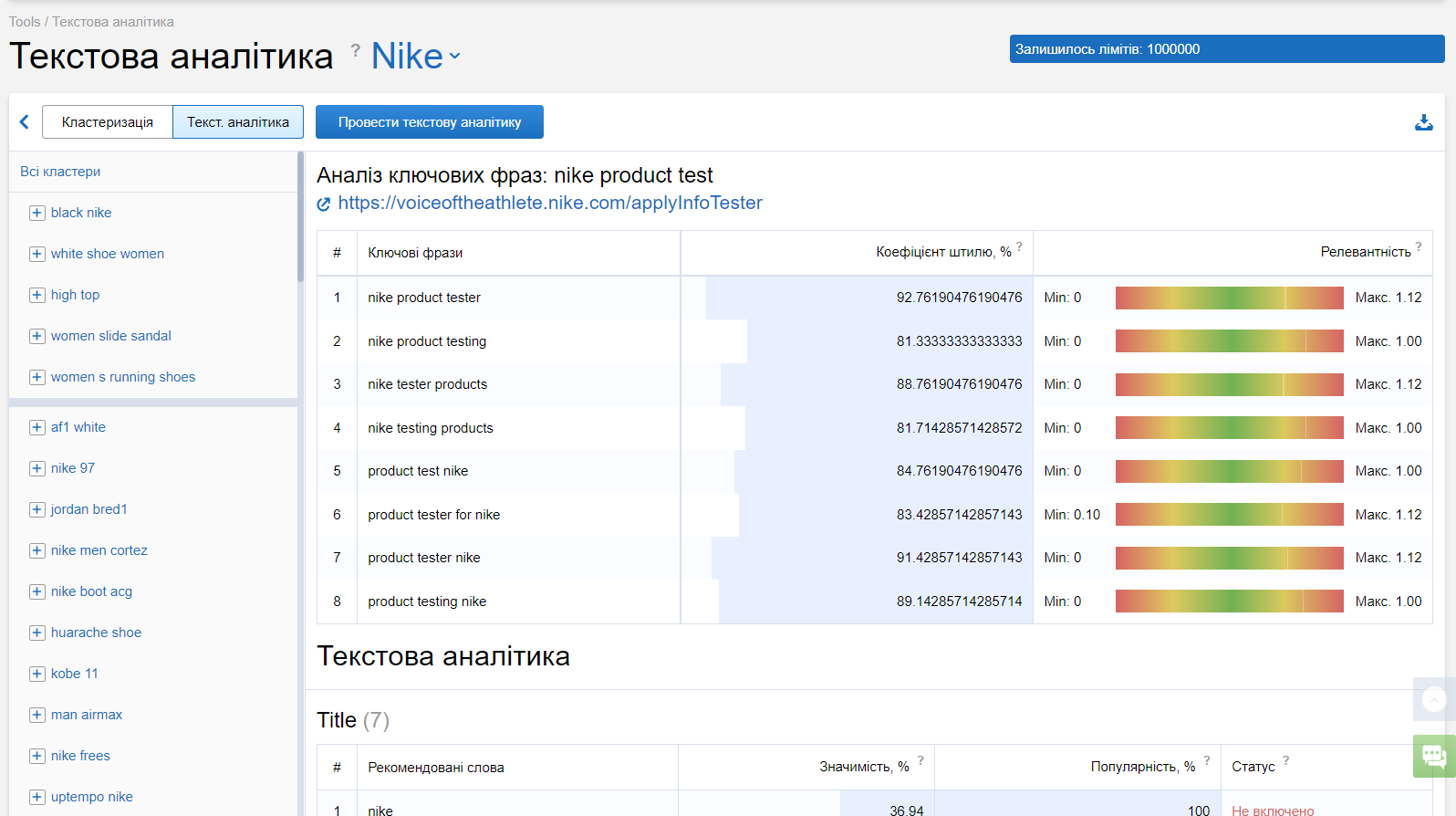
Task: Open the voiceoftheathlete.nike.com link
Action: pos(550,204)
